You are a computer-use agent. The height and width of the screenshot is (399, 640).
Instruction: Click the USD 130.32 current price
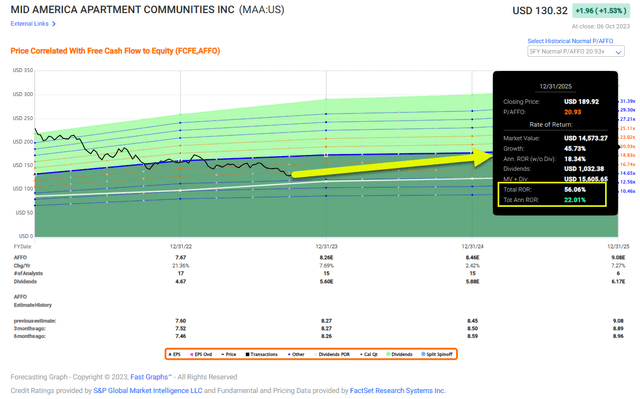(540, 11)
